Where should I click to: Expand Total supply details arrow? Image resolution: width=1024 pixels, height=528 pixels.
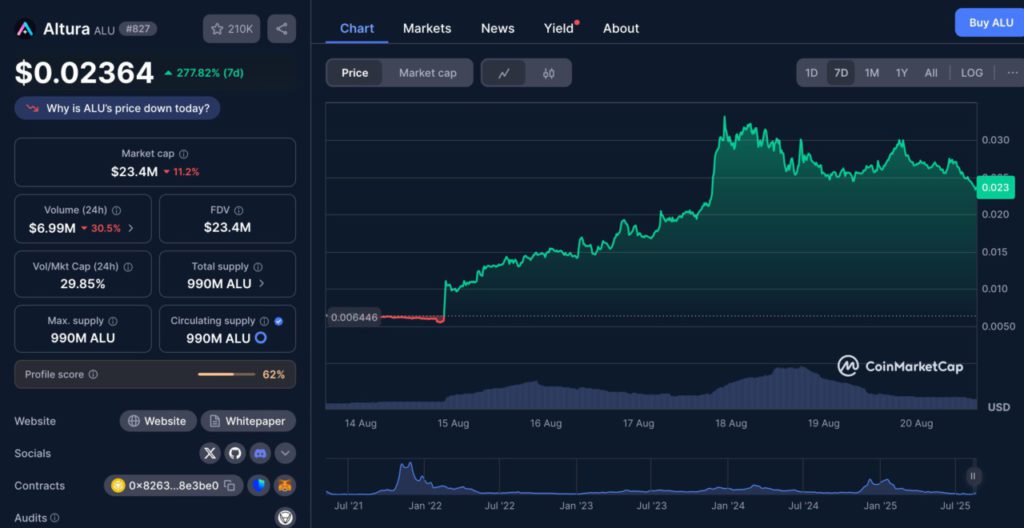[263, 283]
